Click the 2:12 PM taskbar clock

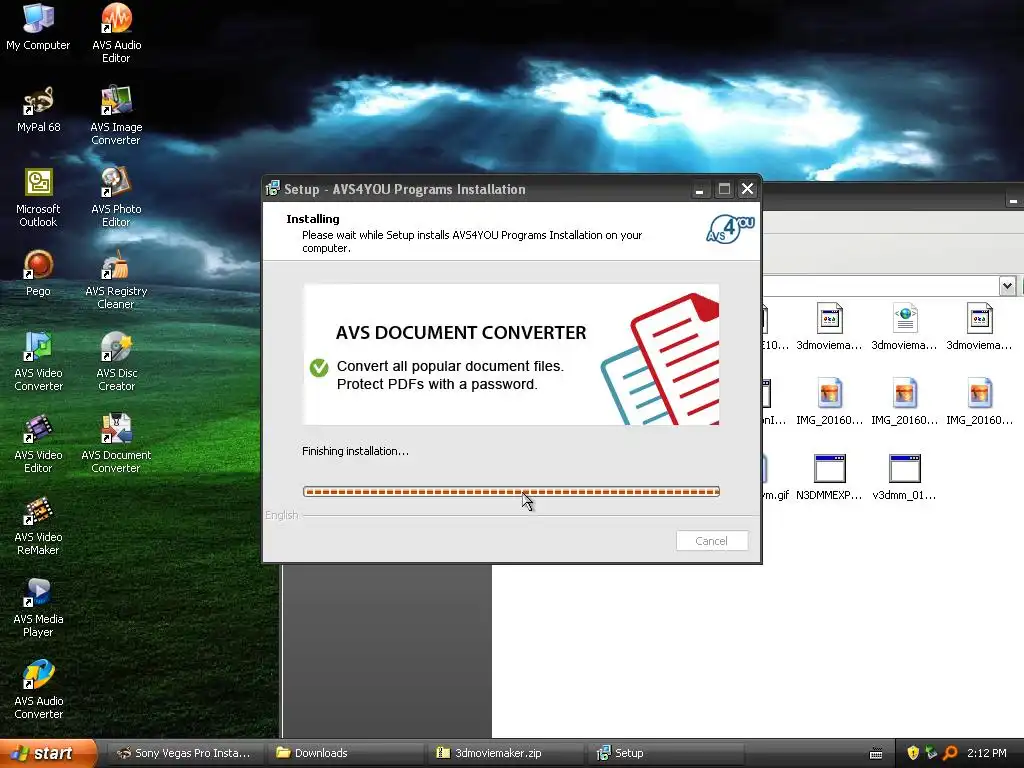(x=987, y=753)
